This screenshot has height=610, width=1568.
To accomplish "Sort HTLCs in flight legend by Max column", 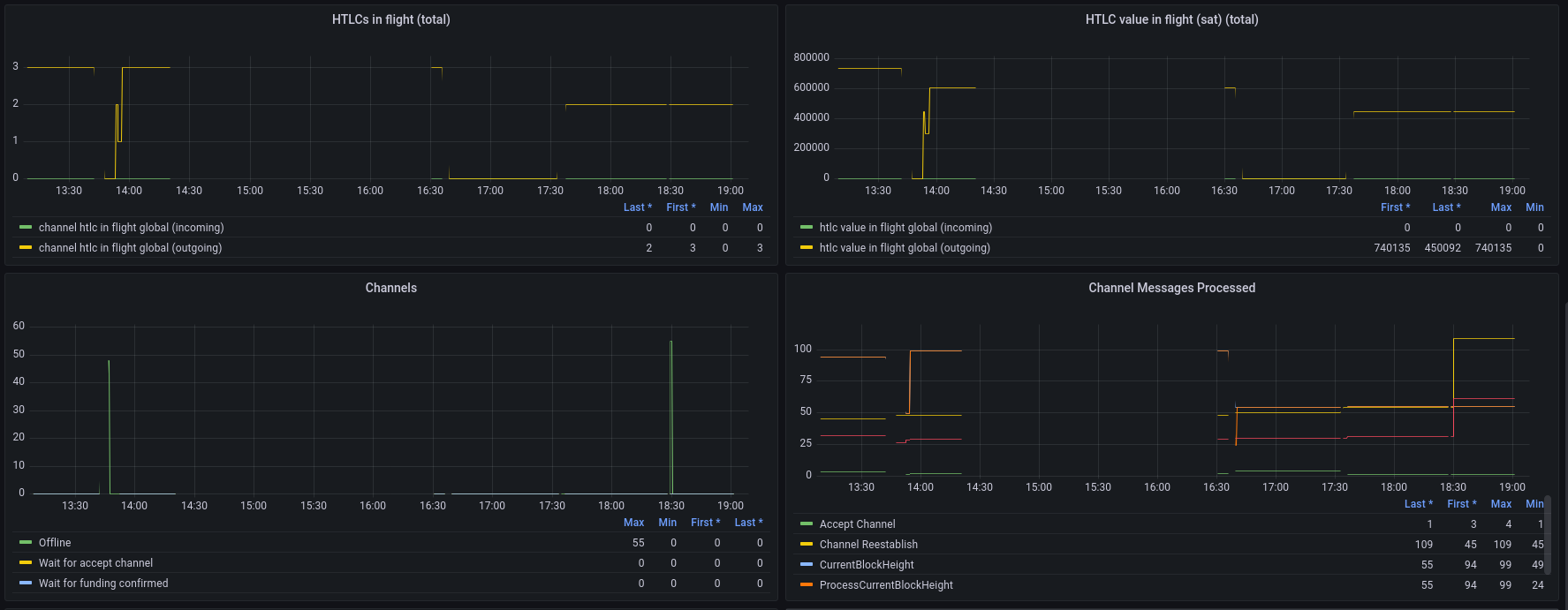I will coord(753,207).
